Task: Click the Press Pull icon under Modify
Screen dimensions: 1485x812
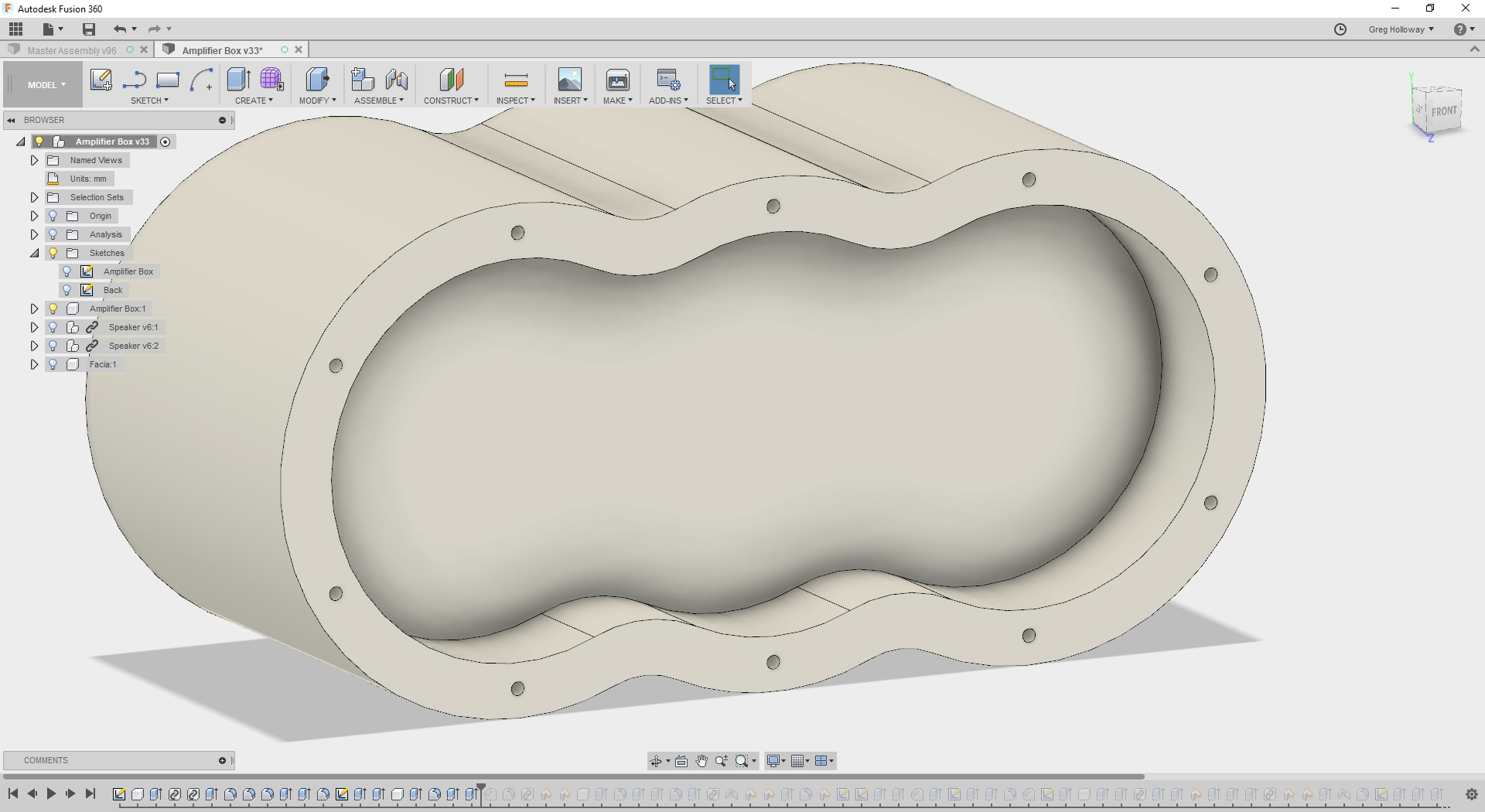Action: click(x=317, y=80)
